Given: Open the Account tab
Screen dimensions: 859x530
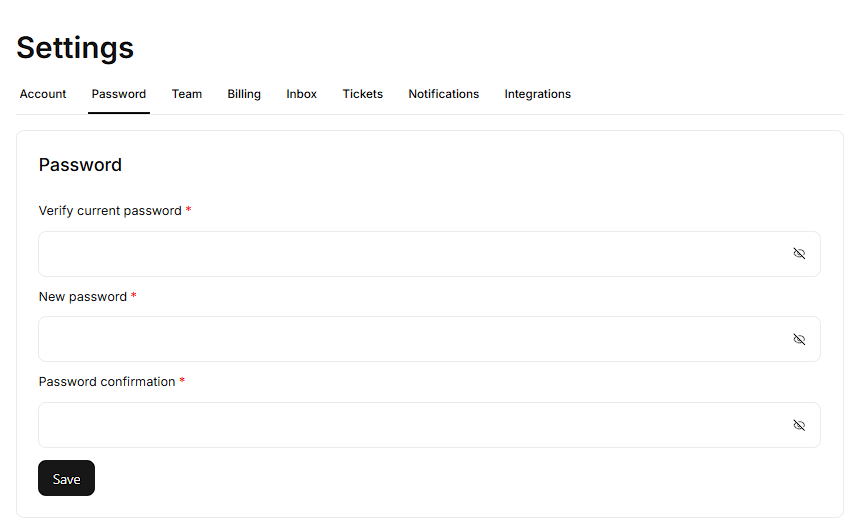Looking at the screenshot, I should tap(43, 94).
